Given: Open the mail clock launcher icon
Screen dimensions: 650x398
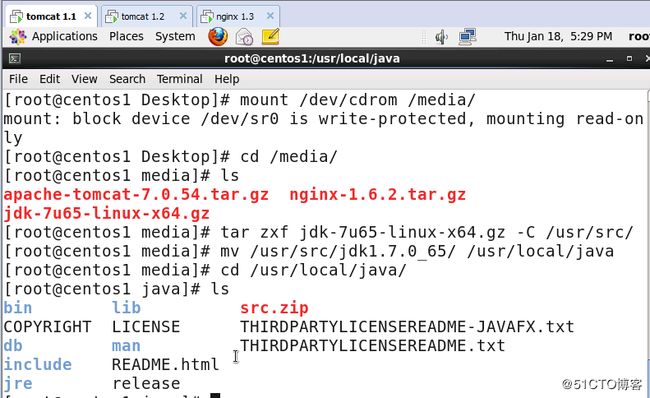Looking at the screenshot, I should coord(244,37).
